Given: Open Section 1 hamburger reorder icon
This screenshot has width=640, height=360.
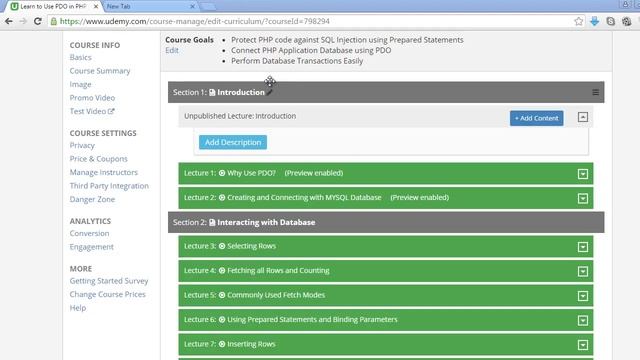Looking at the screenshot, I should pos(596,92).
